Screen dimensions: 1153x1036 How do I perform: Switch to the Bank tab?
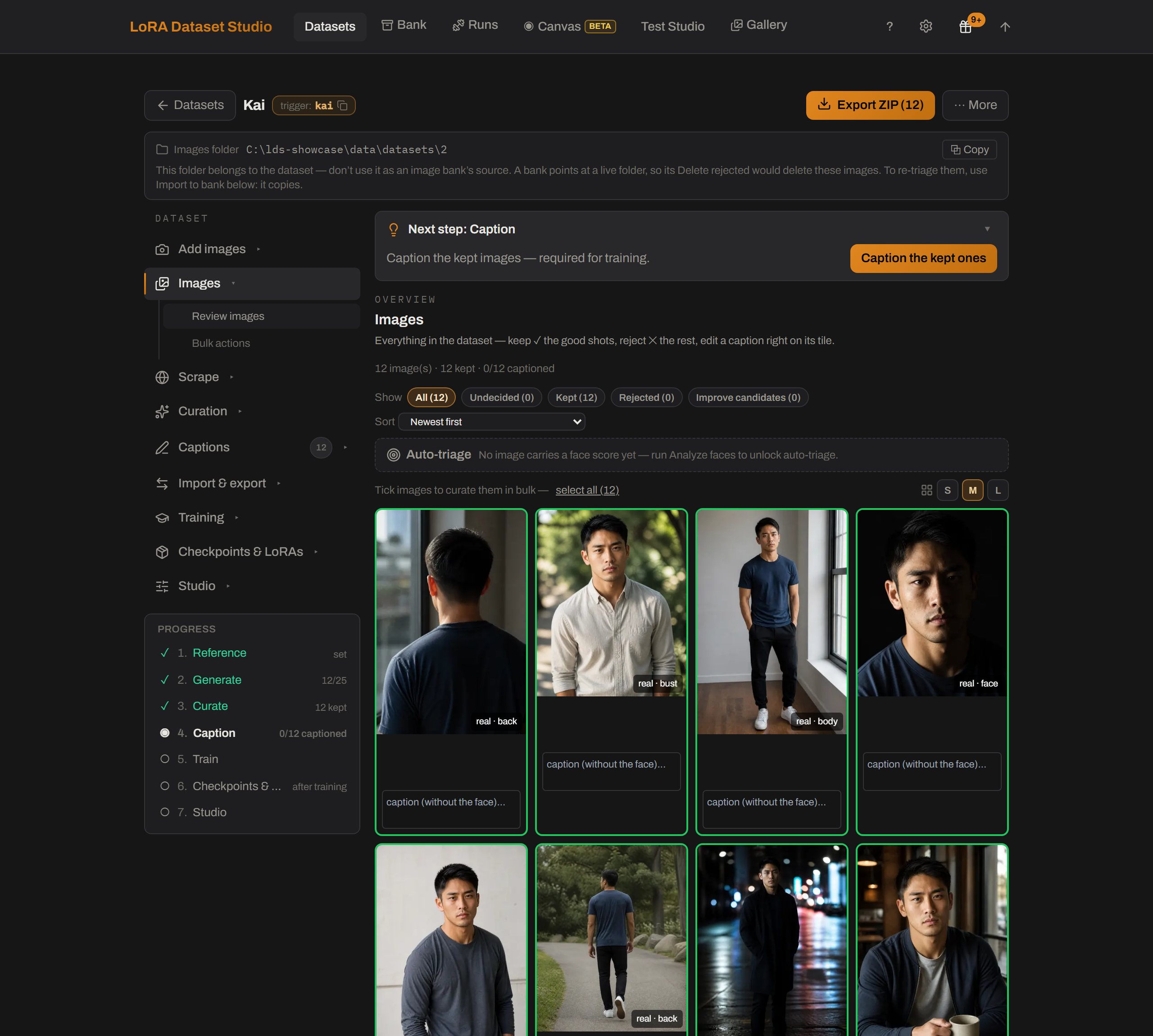click(404, 25)
